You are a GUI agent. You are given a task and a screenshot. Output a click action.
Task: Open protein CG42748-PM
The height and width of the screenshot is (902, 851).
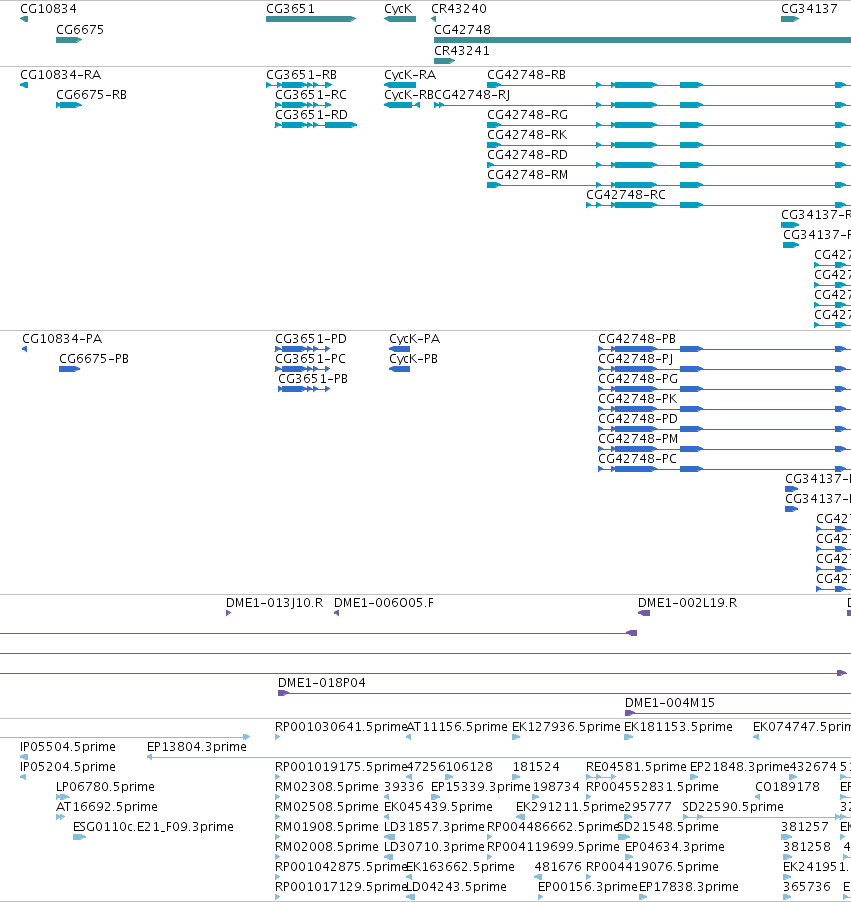(638, 438)
